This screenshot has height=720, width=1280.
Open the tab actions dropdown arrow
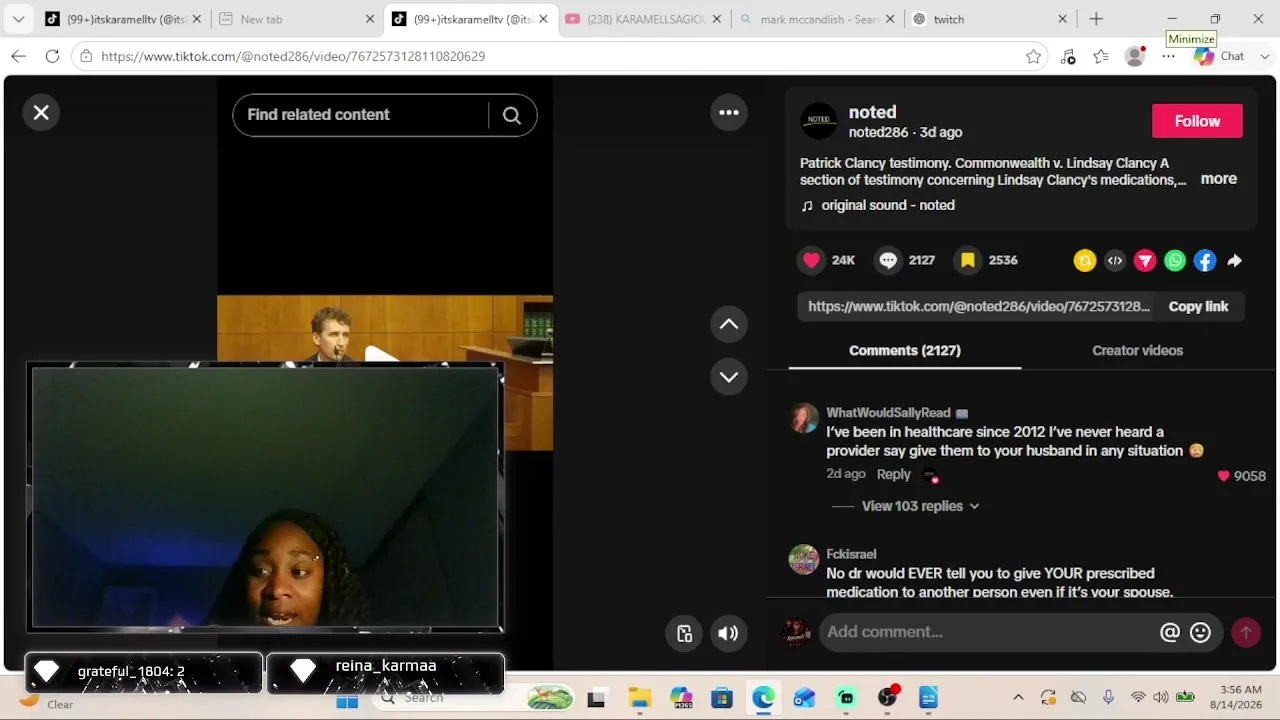18,19
